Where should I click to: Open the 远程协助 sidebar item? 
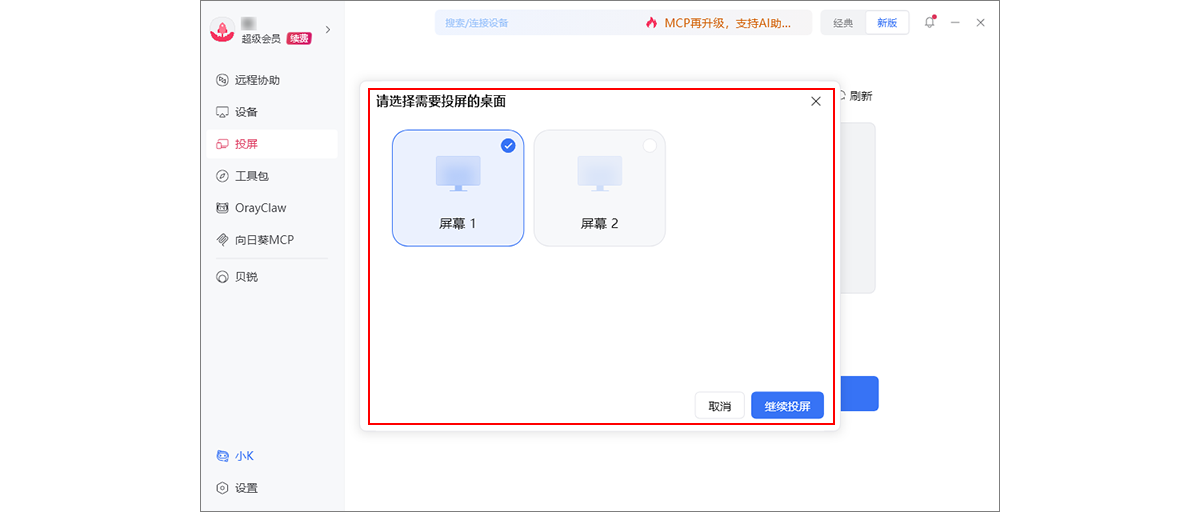272,80
